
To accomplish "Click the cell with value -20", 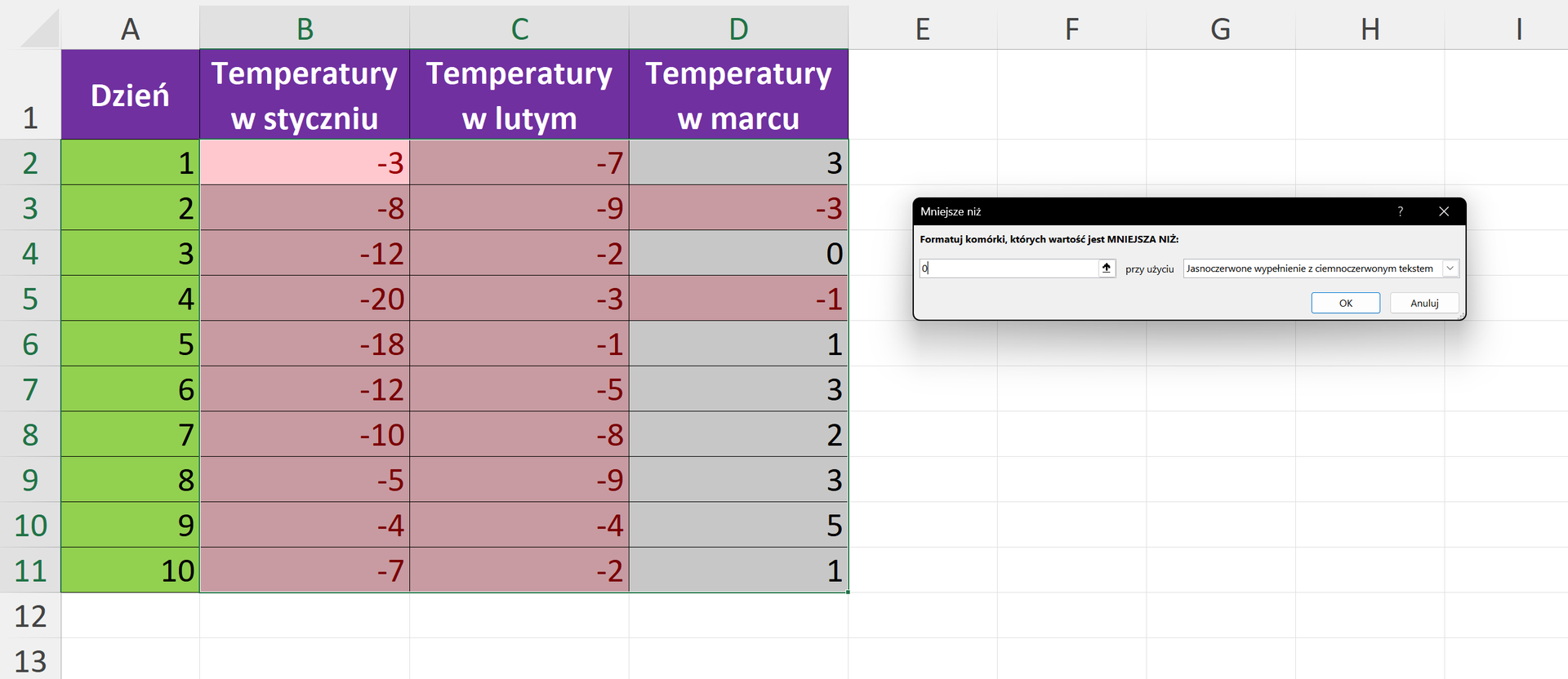I will [305, 299].
